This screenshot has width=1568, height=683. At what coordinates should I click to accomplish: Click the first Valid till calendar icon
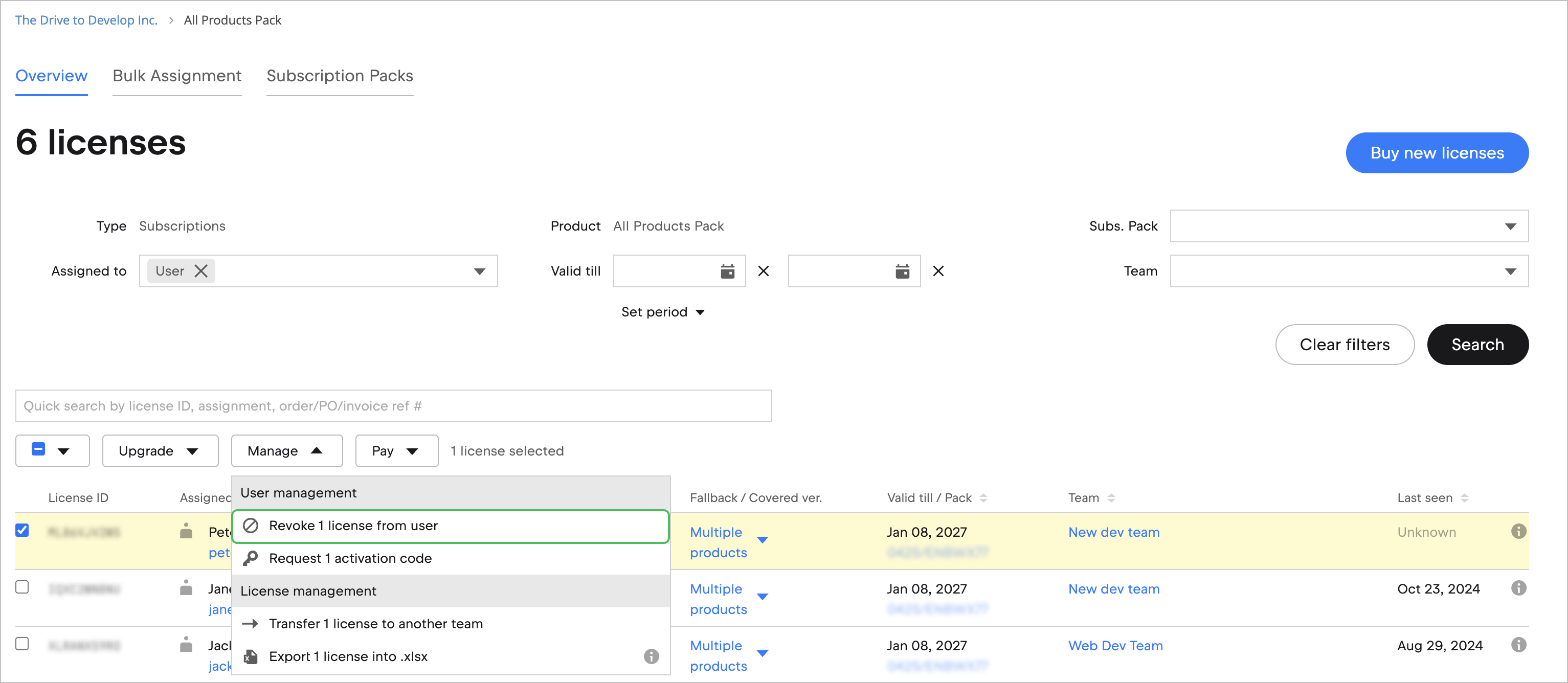[727, 271]
